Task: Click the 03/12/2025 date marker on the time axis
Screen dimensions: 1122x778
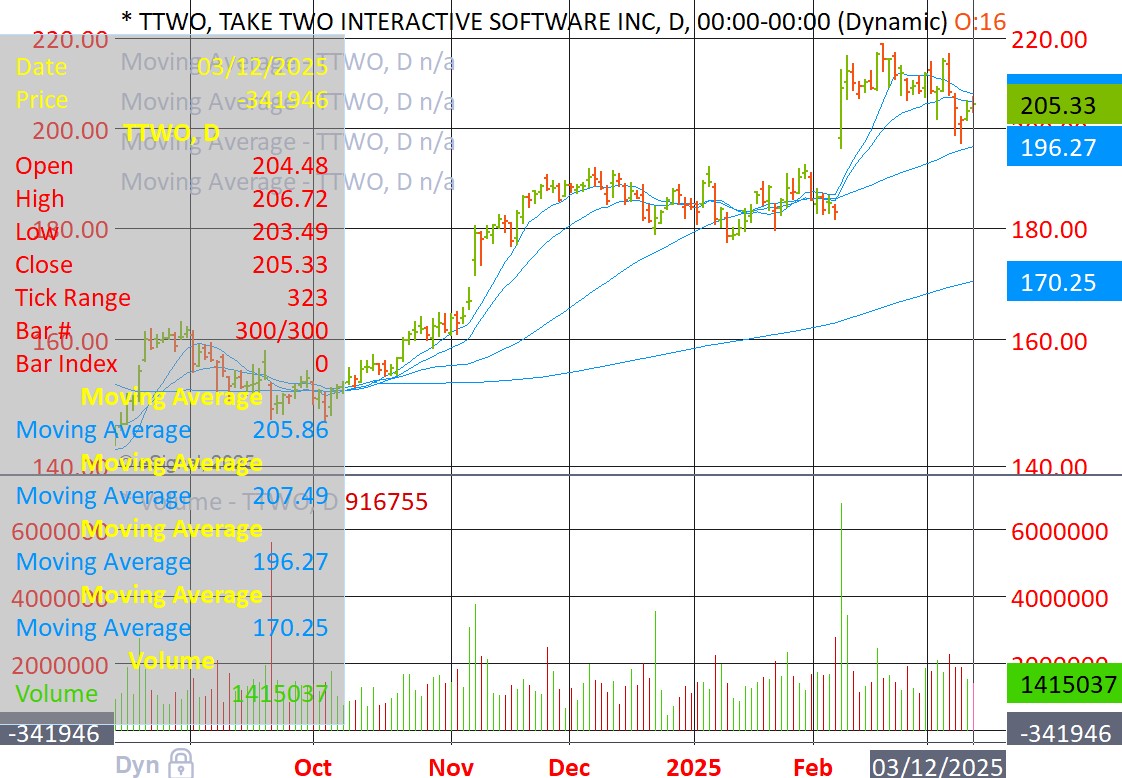Action: click(x=937, y=765)
